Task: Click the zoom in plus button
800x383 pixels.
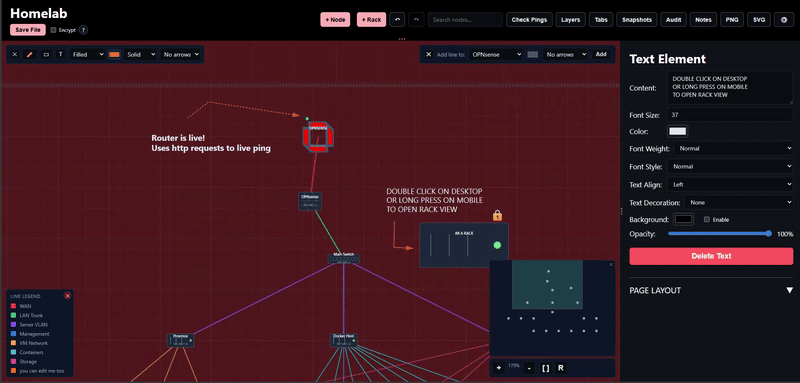Action: click(x=498, y=368)
